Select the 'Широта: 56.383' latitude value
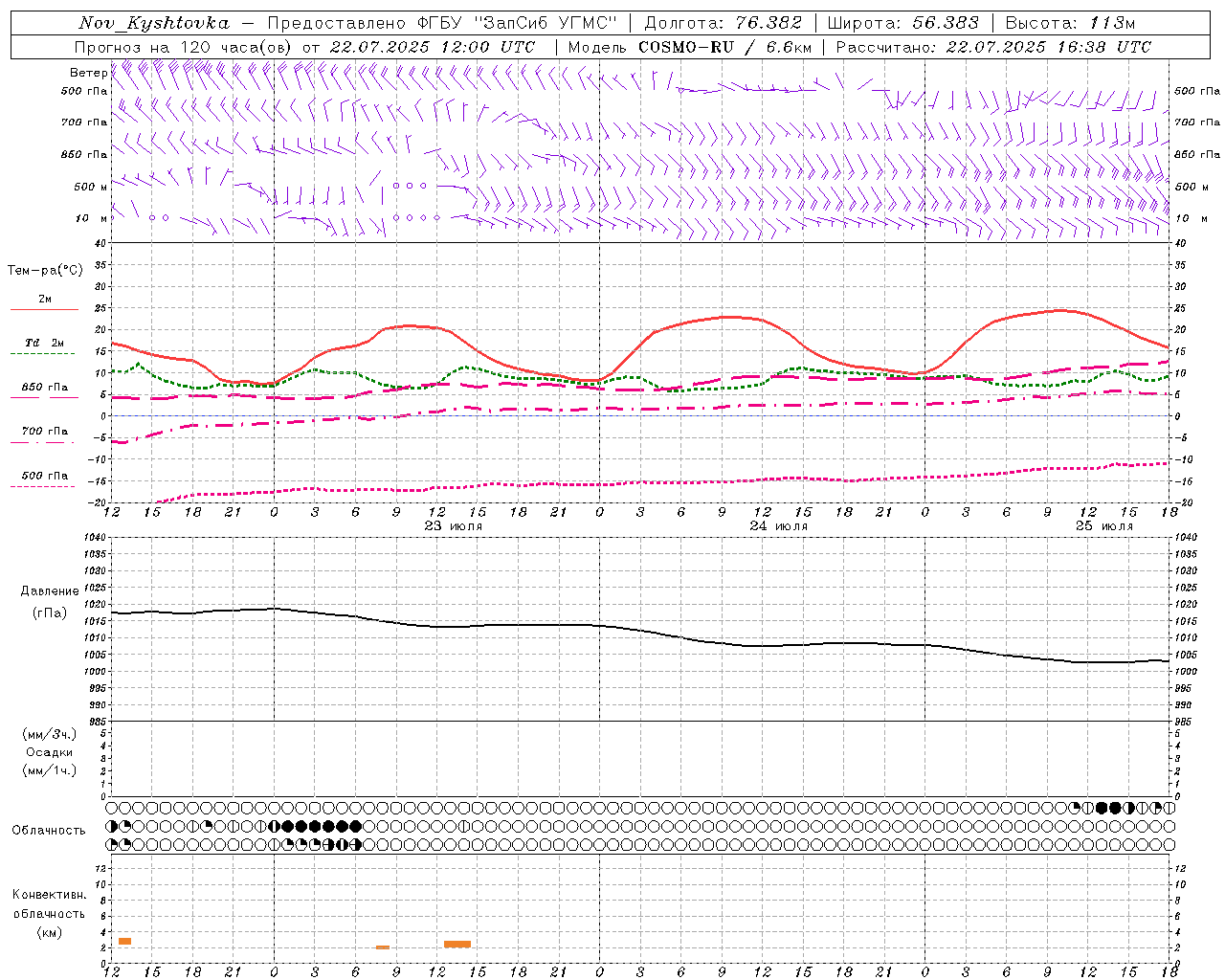Viewport: 1225px width, 980px height. pos(902,23)
